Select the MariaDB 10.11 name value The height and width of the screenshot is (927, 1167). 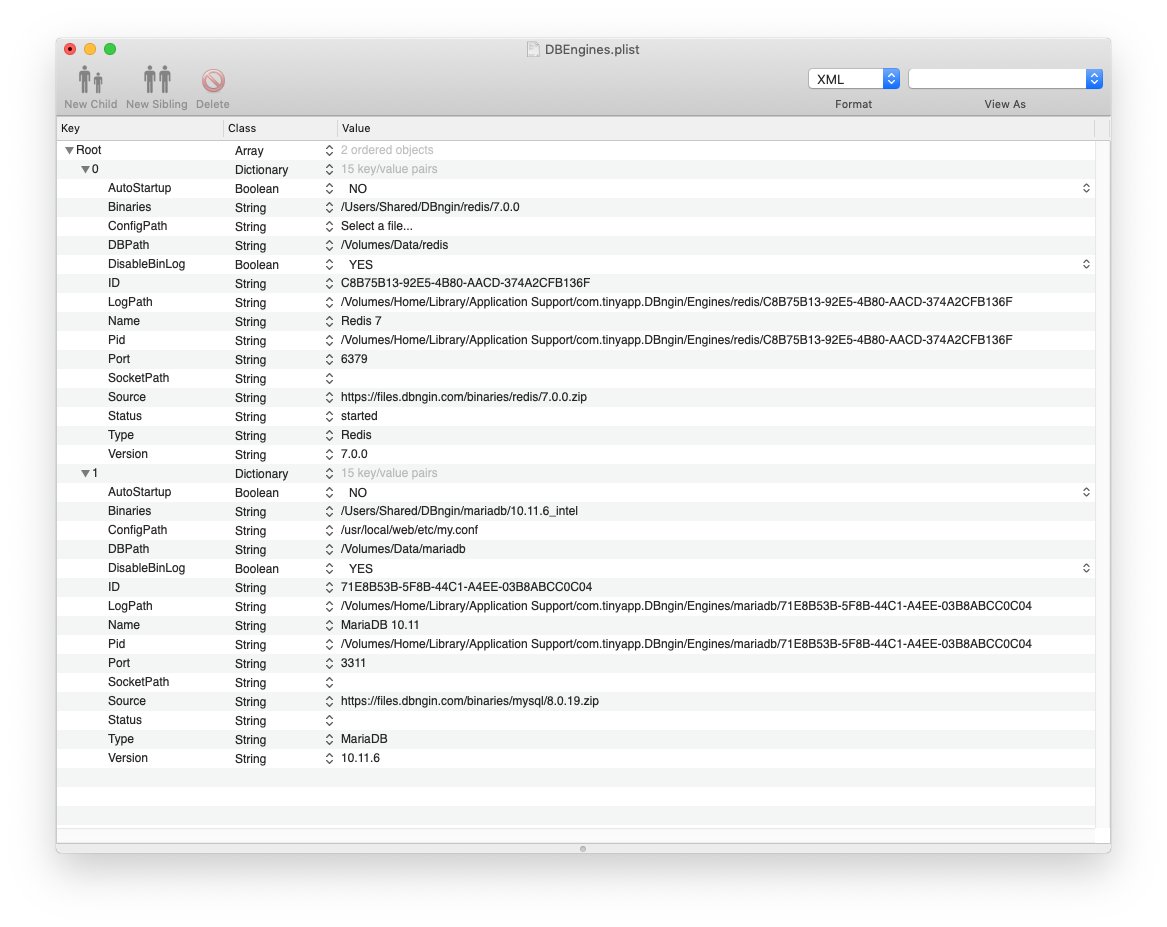(380, 625)
